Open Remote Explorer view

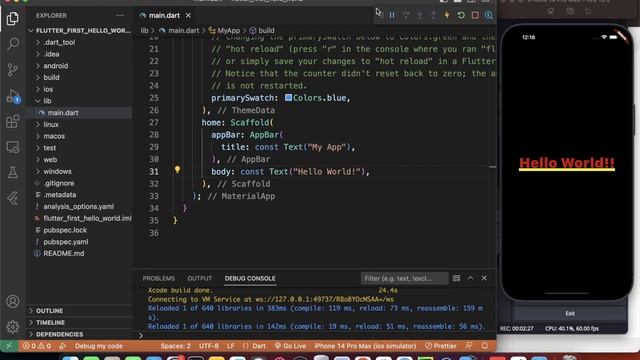[x=12, y=147]
